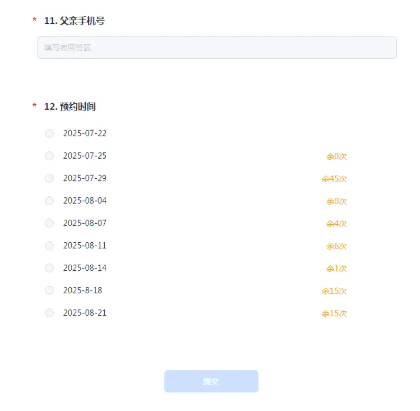The height and width of the screenshot is (411, 420).
Task: Select the 2025-08-21 radio button
Action: click(x=49, y=313)
